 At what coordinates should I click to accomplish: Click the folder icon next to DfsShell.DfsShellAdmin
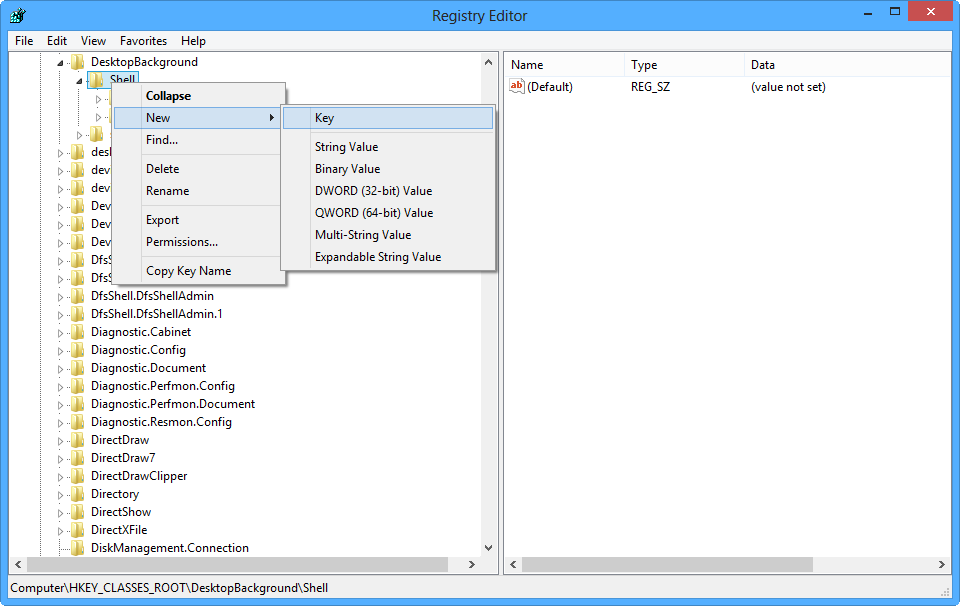pos(78,296)
